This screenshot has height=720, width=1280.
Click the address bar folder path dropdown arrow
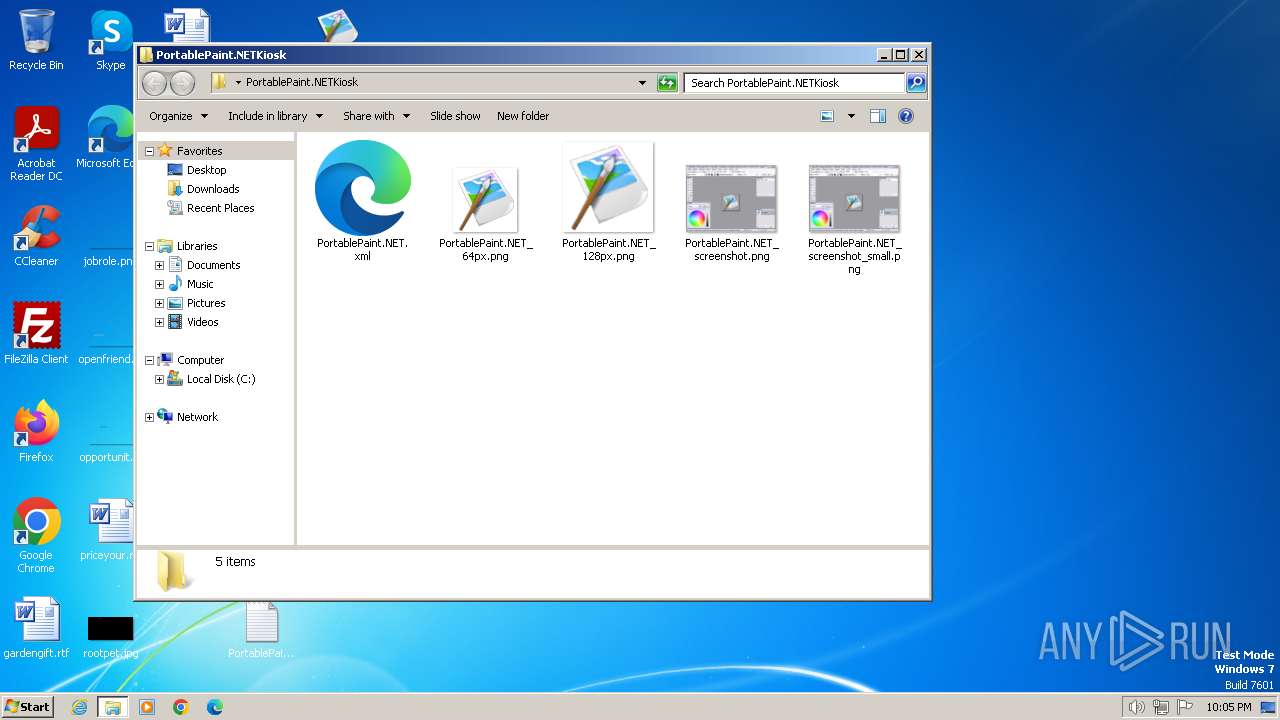(x=238, y=83)
